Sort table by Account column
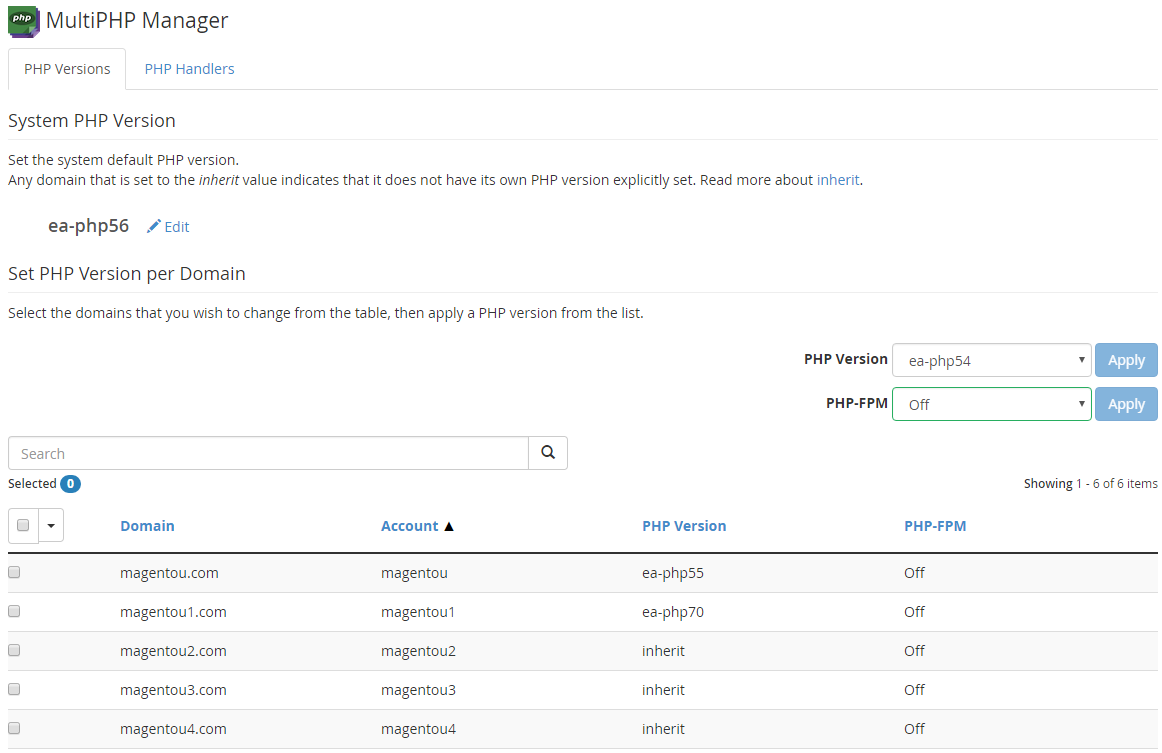1162x753 pixels. [410, 525]
